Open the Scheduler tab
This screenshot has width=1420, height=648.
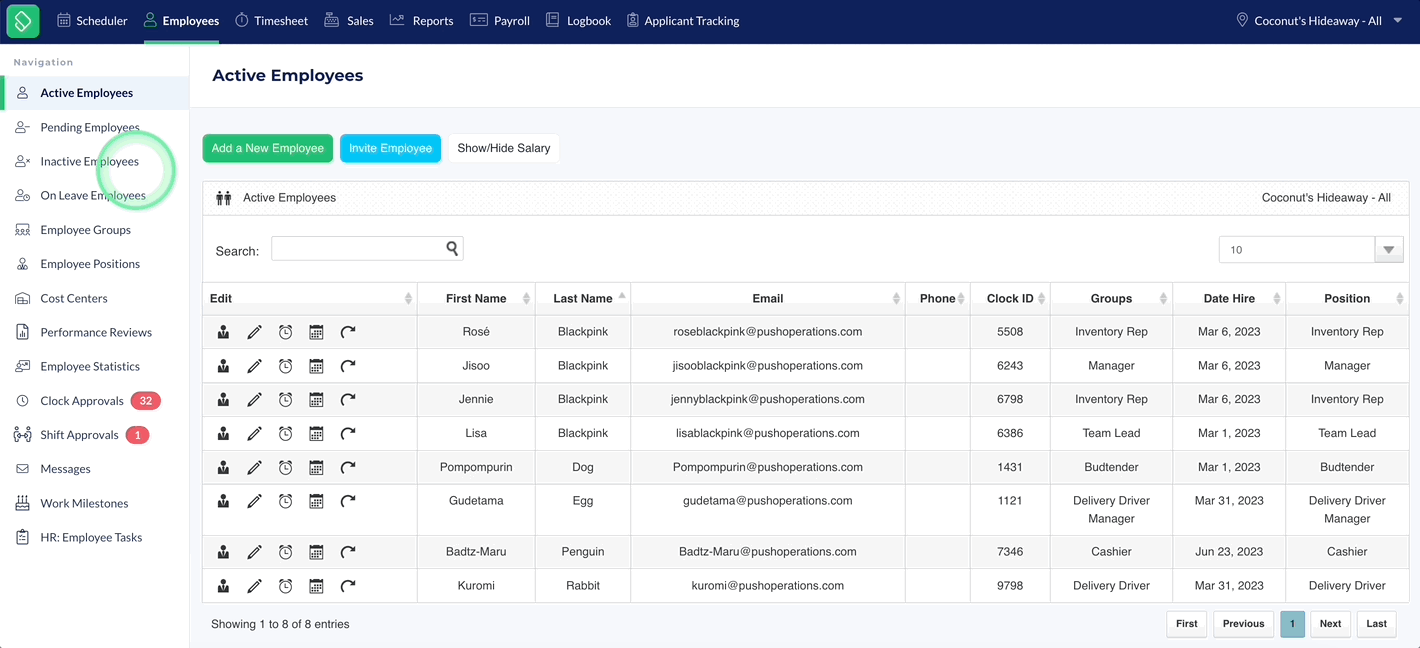(92, 20)
